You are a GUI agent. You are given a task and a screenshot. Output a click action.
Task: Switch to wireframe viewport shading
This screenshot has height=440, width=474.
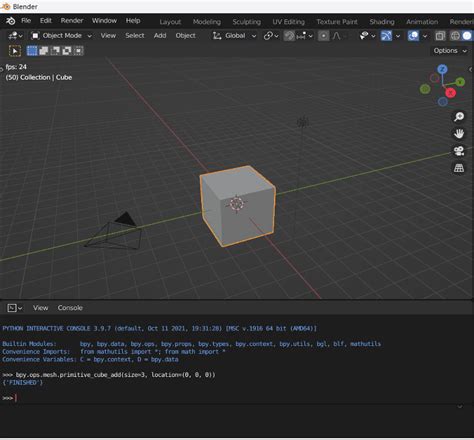[x=455, y=36]
